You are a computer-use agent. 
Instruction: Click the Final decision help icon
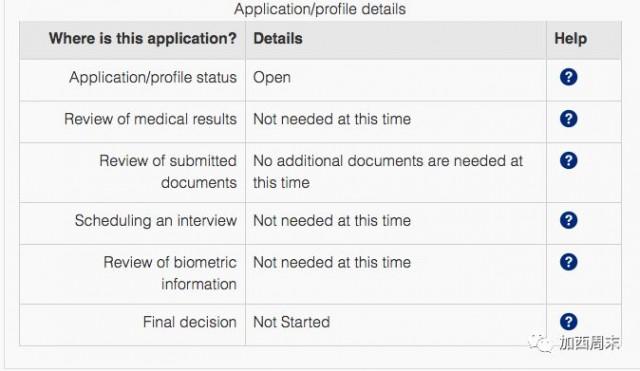point(569,322)
